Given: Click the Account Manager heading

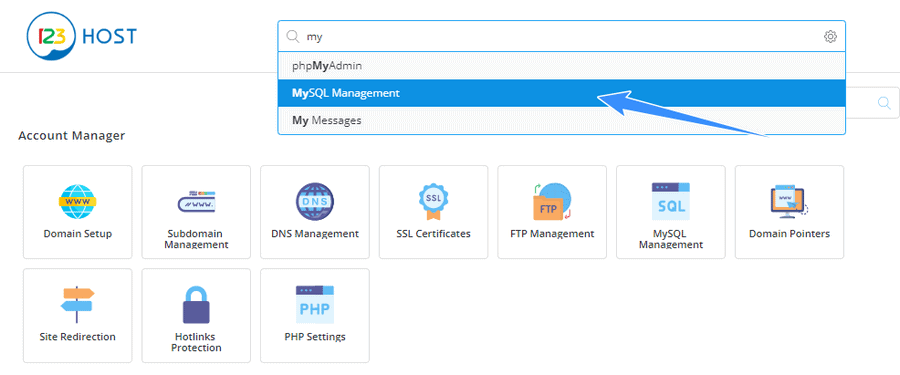Looking at the screenshot, I should click(x=71, y=136).
